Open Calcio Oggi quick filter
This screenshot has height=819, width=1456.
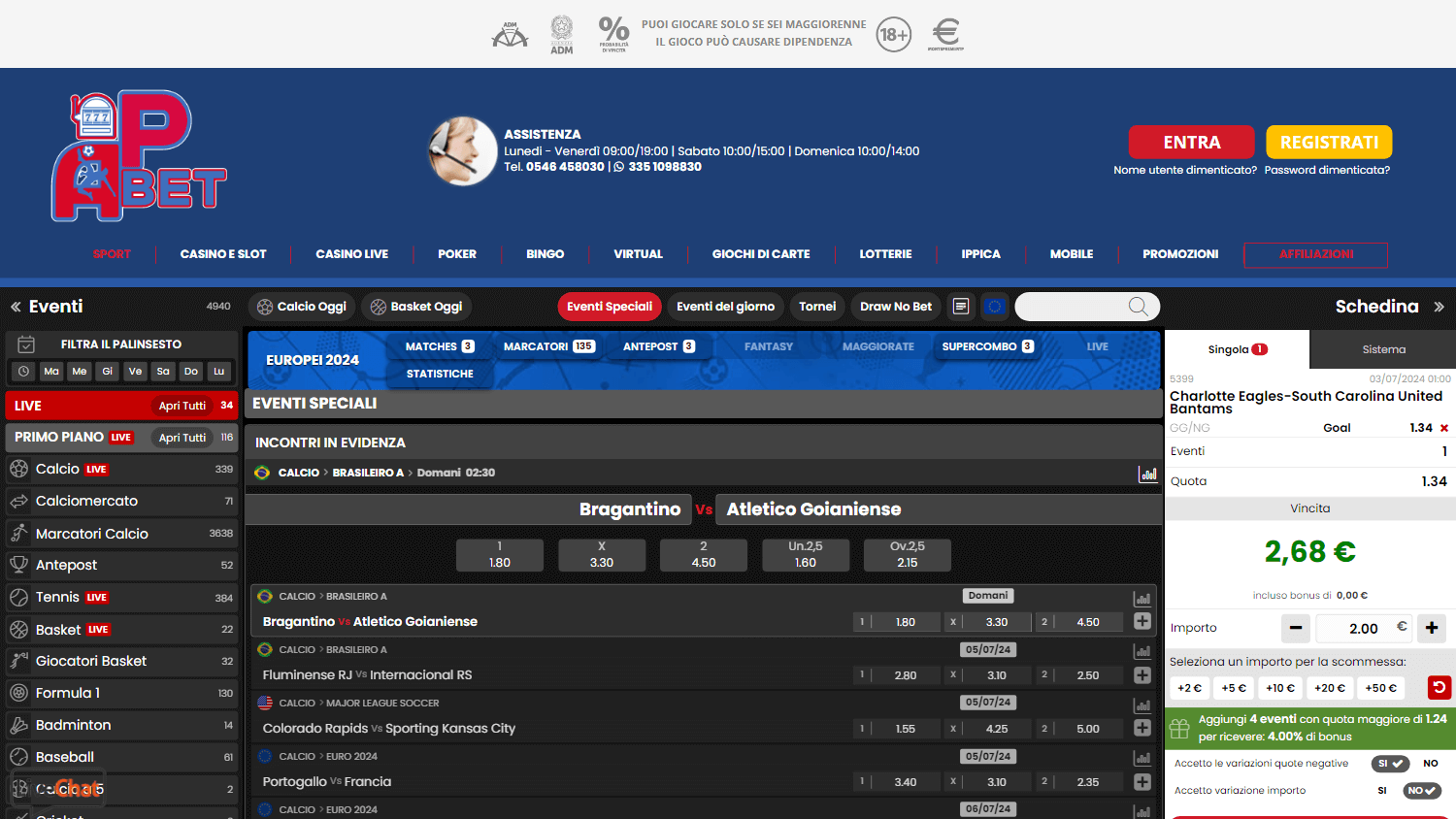(302, 307)
